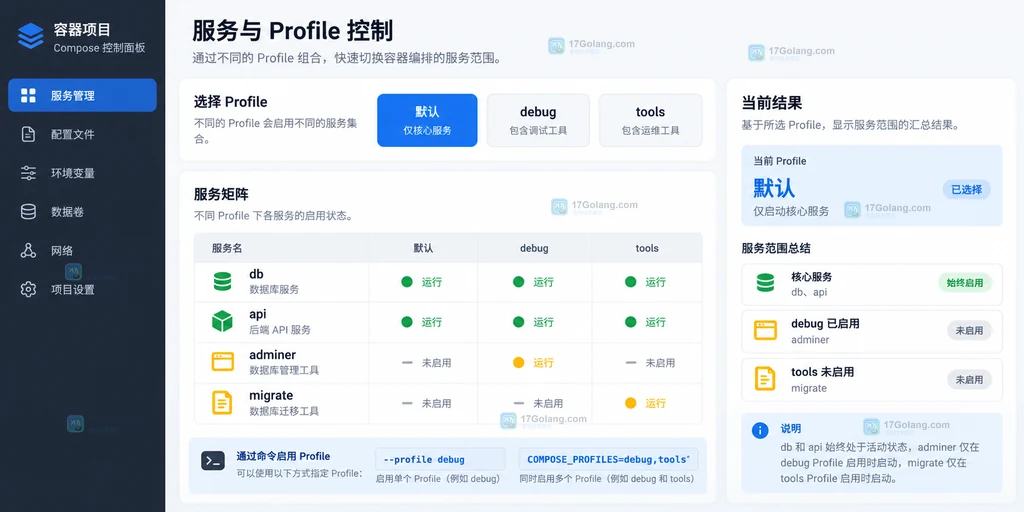
Task: Click the --profile debug command box
Action: pos(440,459)
